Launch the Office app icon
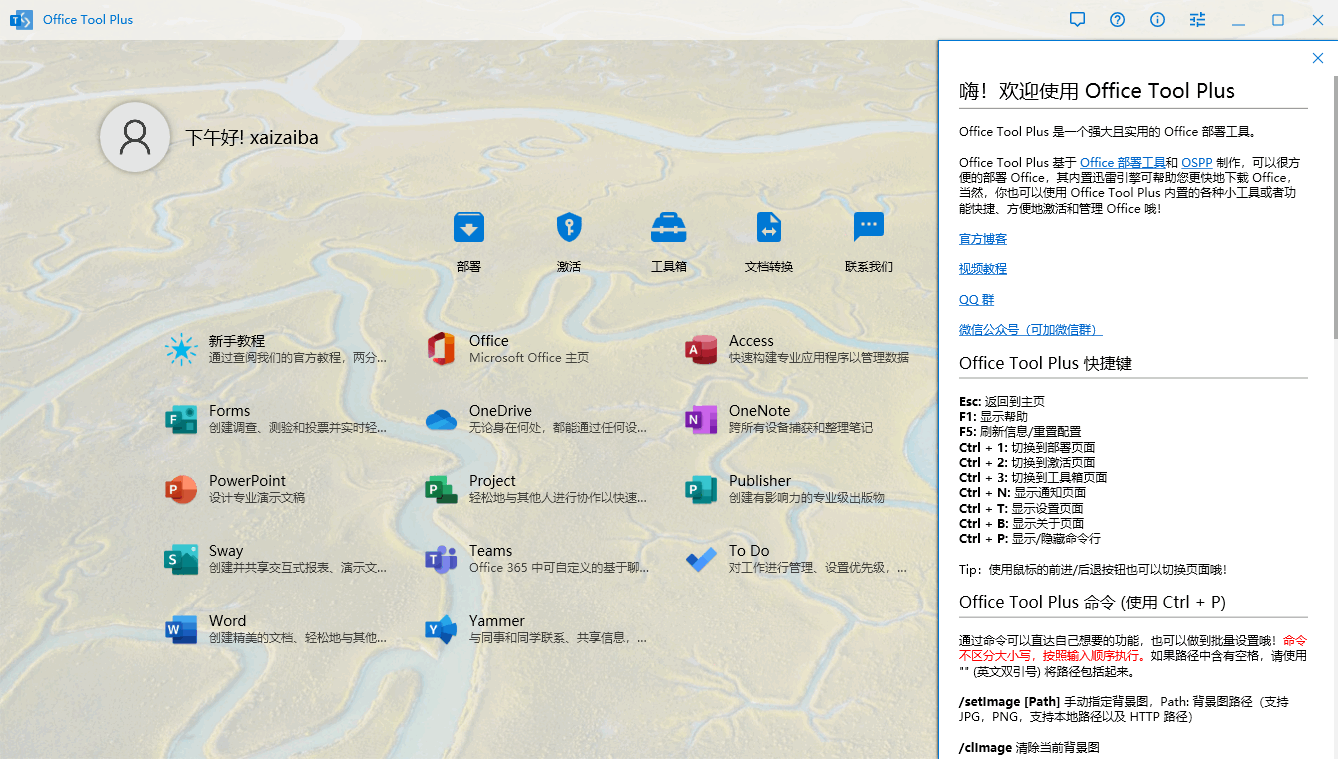This screenshot has height=759, width=1338. pos(441,349)
